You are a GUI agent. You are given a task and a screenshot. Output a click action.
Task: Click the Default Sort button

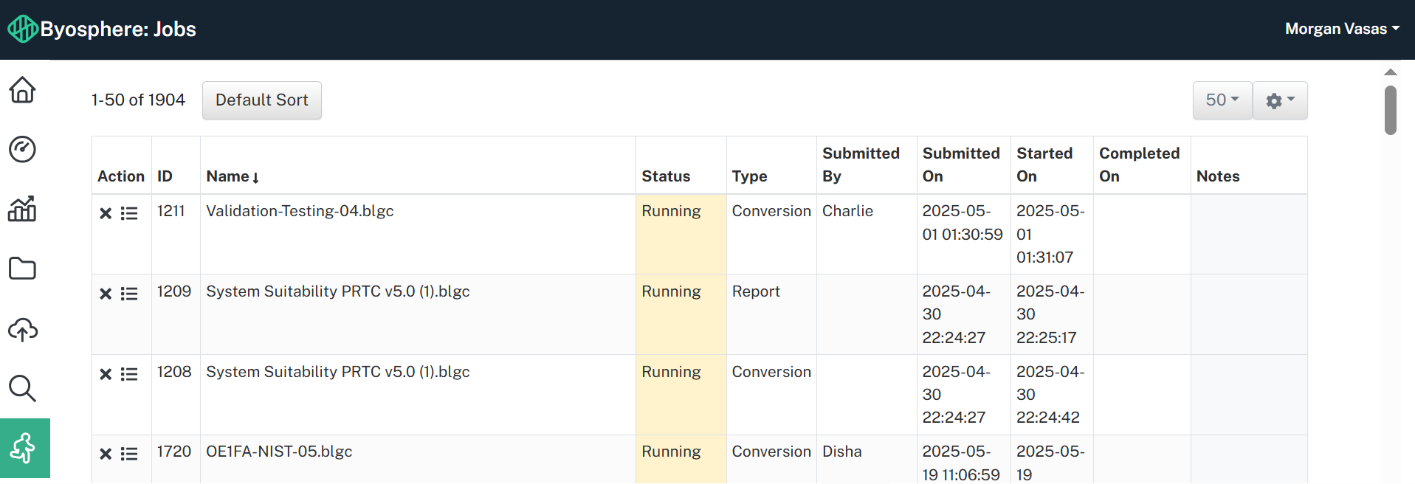pos(262,100)
